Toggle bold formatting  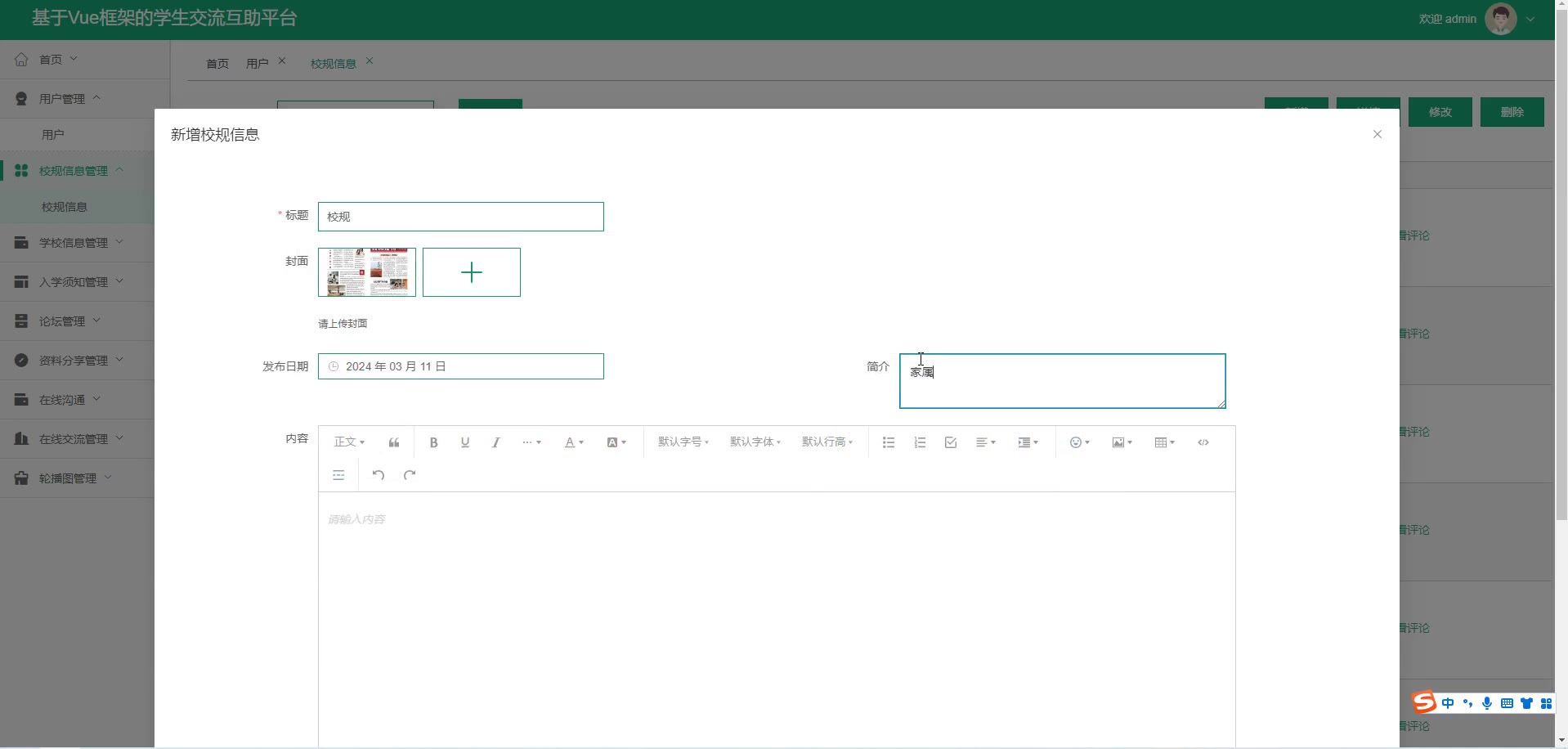coord(434,442)
